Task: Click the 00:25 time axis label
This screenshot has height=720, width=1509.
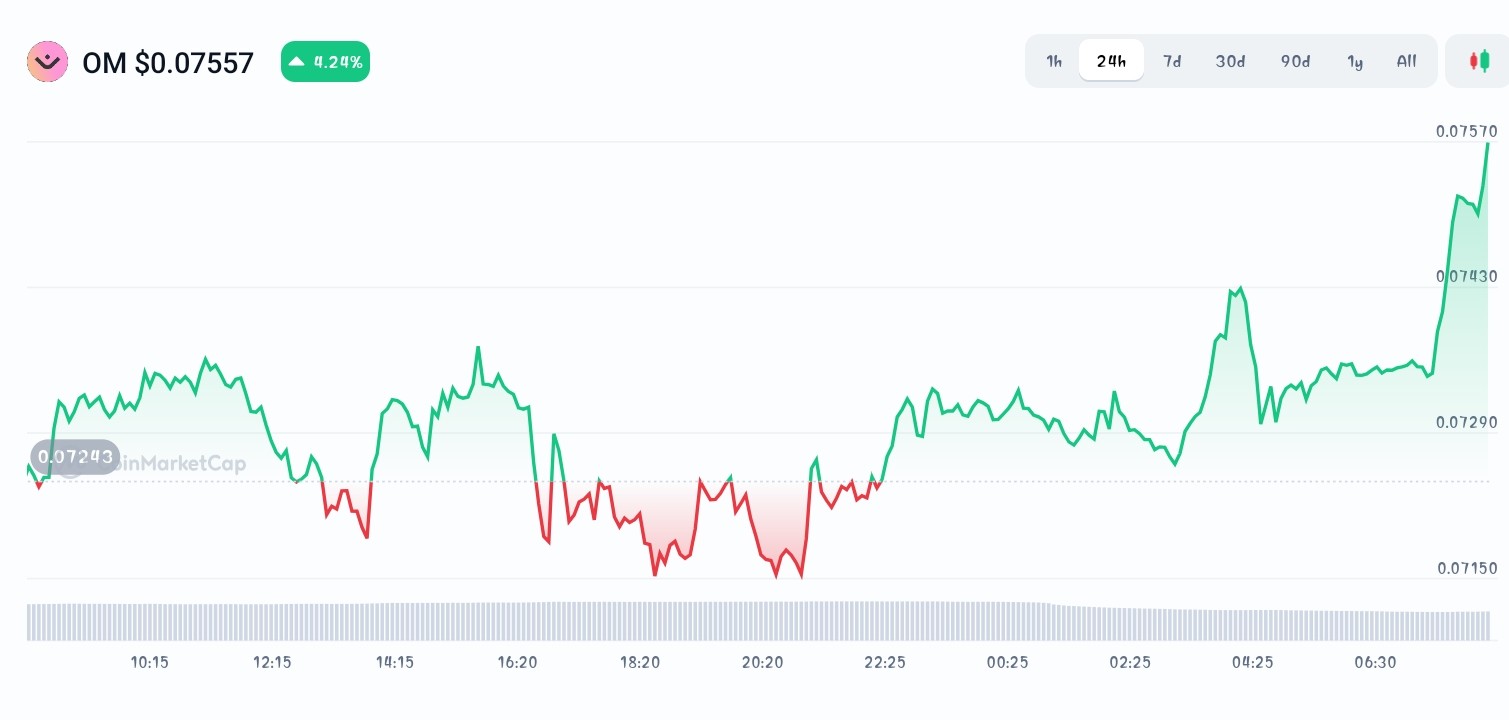Action: 1007,662
